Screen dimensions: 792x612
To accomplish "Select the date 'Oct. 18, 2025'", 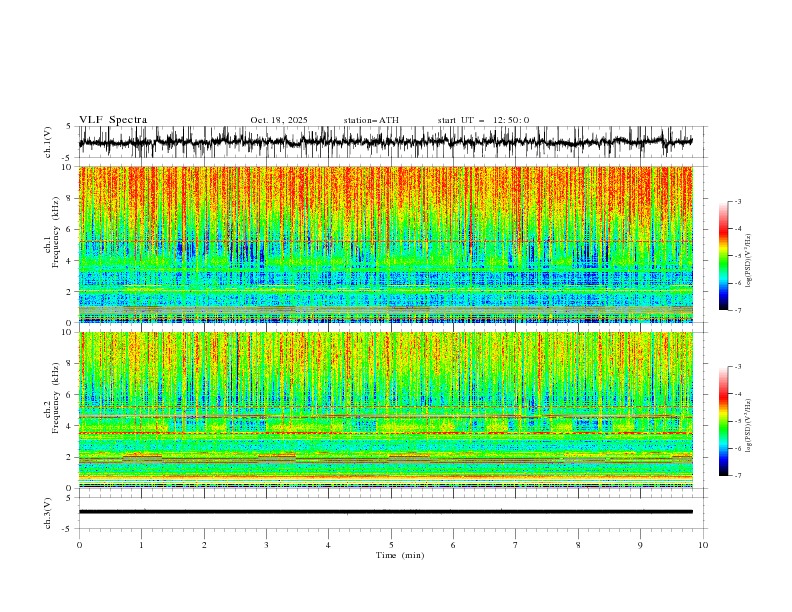I will tap(279, 120).
